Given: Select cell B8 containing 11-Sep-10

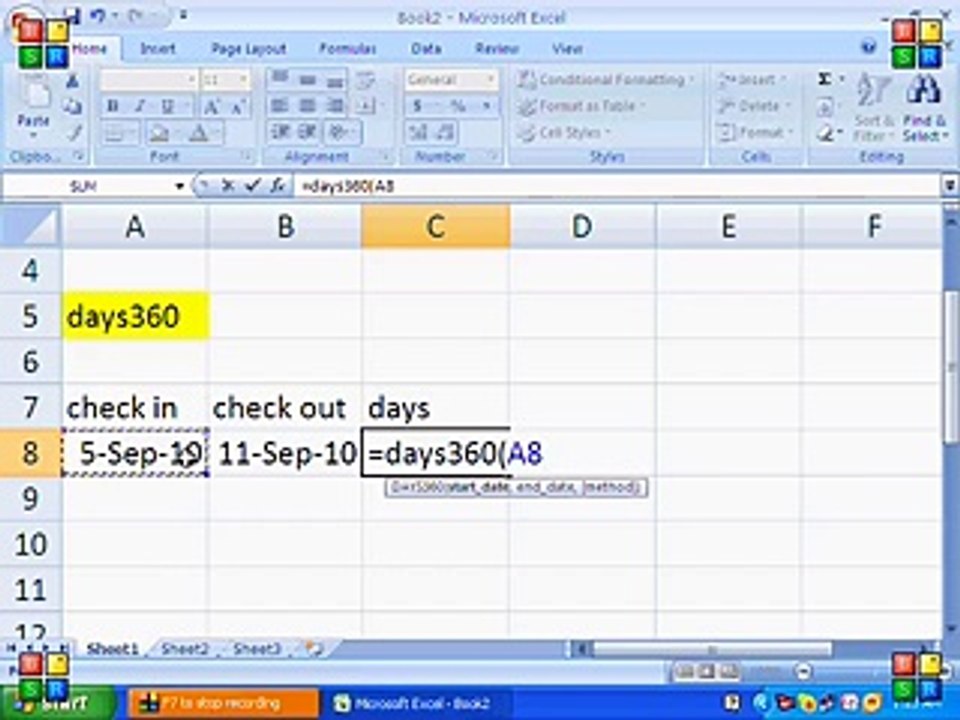Looking at the screenshot, I should click(x=285, y=454).
